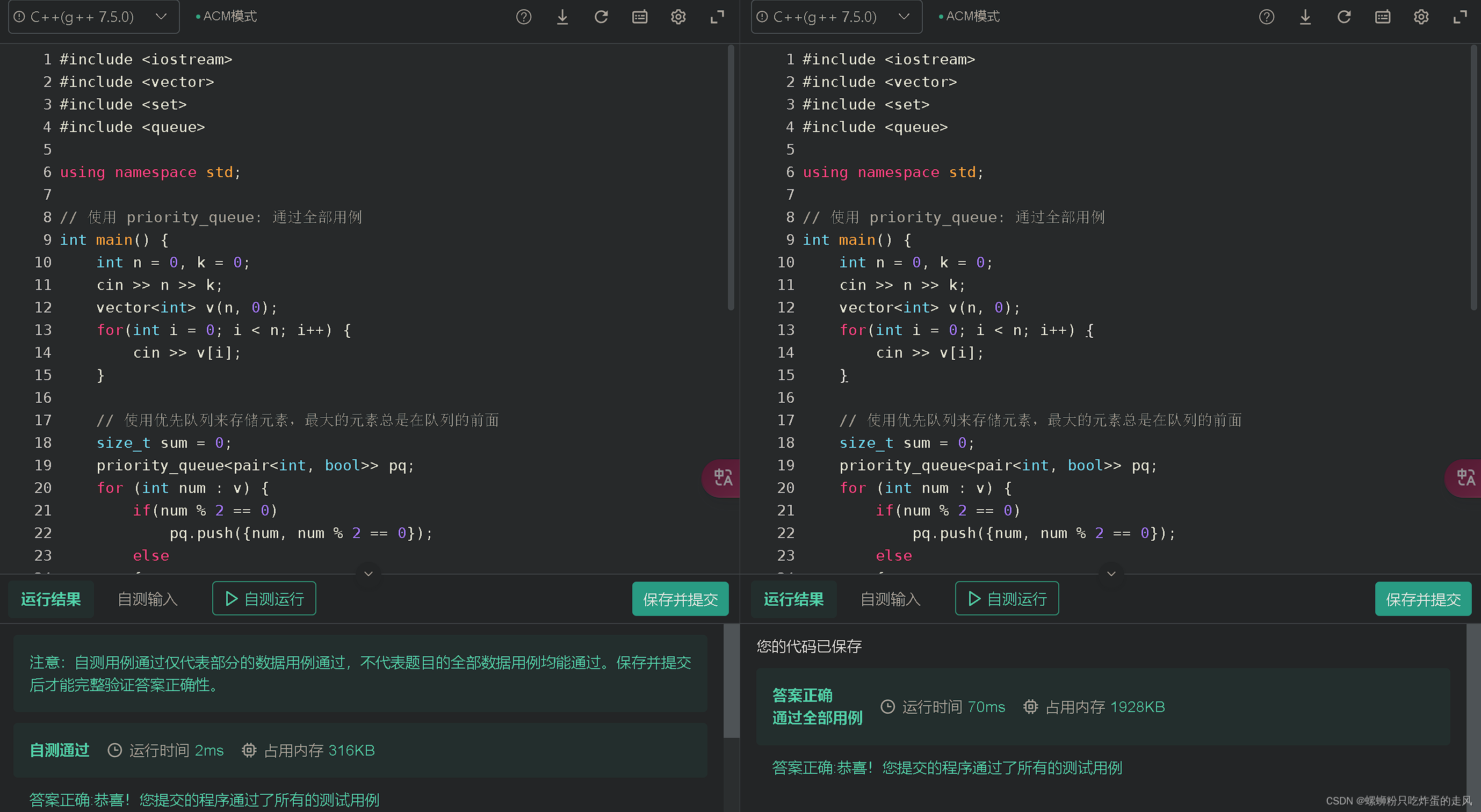The width and height of the screenshot is (1481, 812).
Task: Click 自测运行 button in right panel
Action: coord(1007,598)
